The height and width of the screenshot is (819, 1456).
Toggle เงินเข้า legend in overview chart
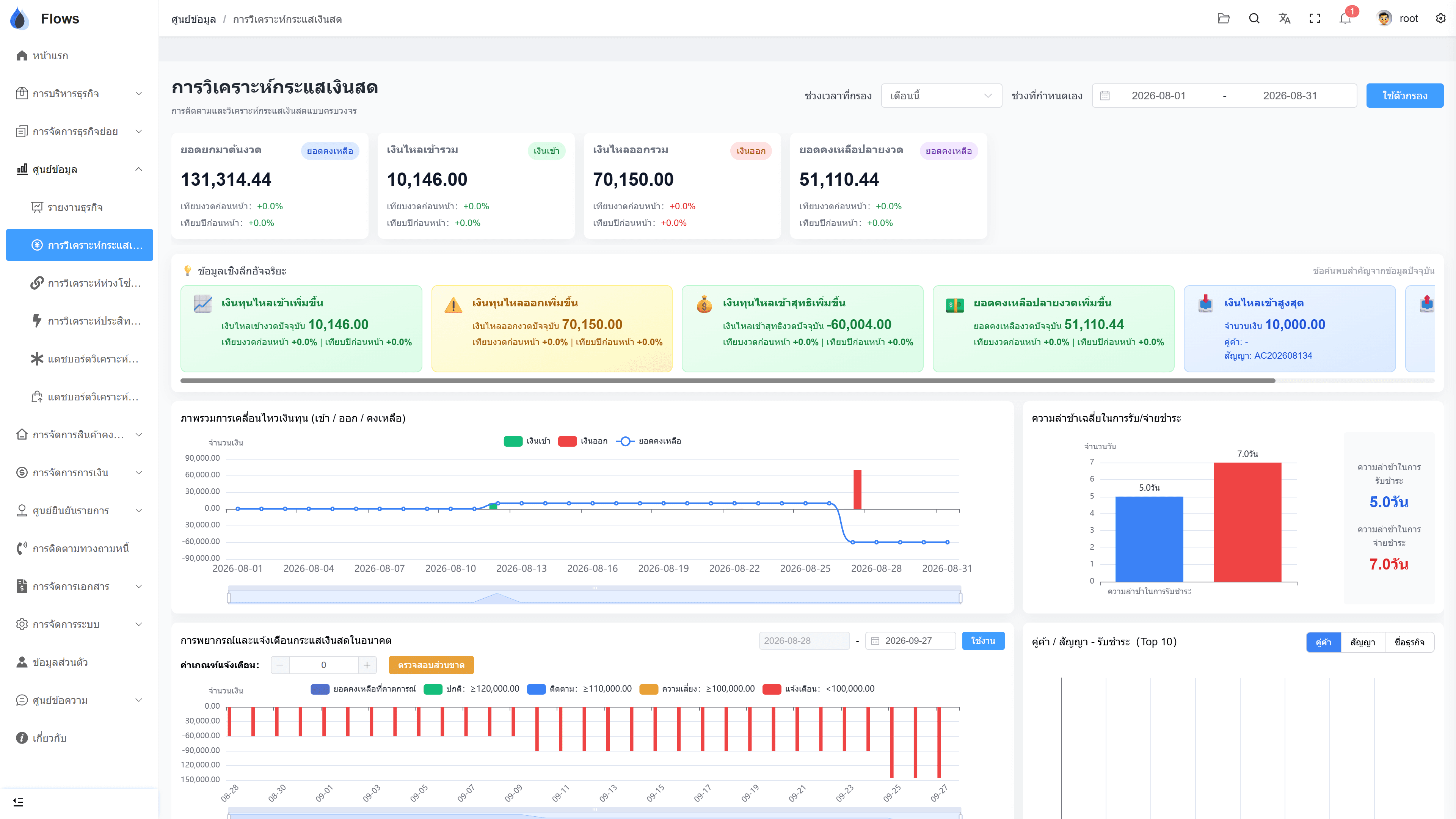pos(527,441)
